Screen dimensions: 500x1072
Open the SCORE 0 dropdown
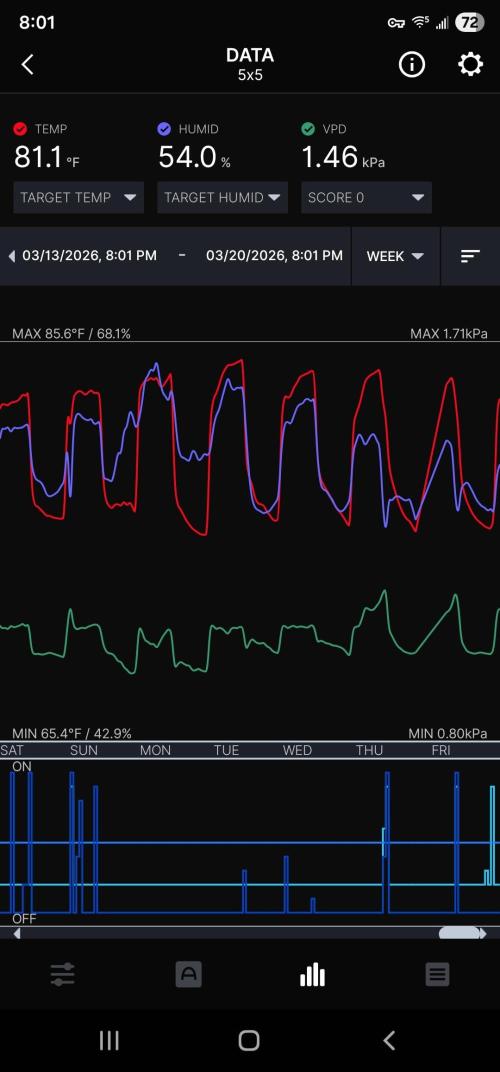[x=367, y=198]
